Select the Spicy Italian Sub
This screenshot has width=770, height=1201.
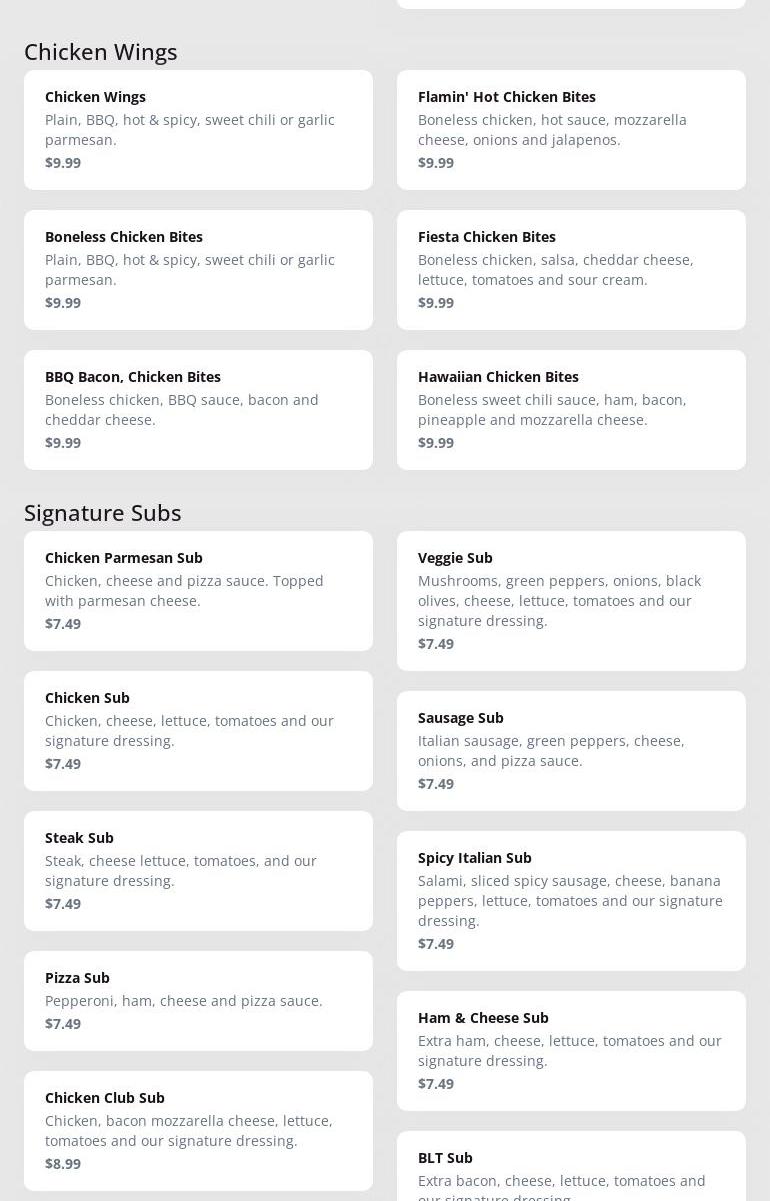click(x=571, y=901)
